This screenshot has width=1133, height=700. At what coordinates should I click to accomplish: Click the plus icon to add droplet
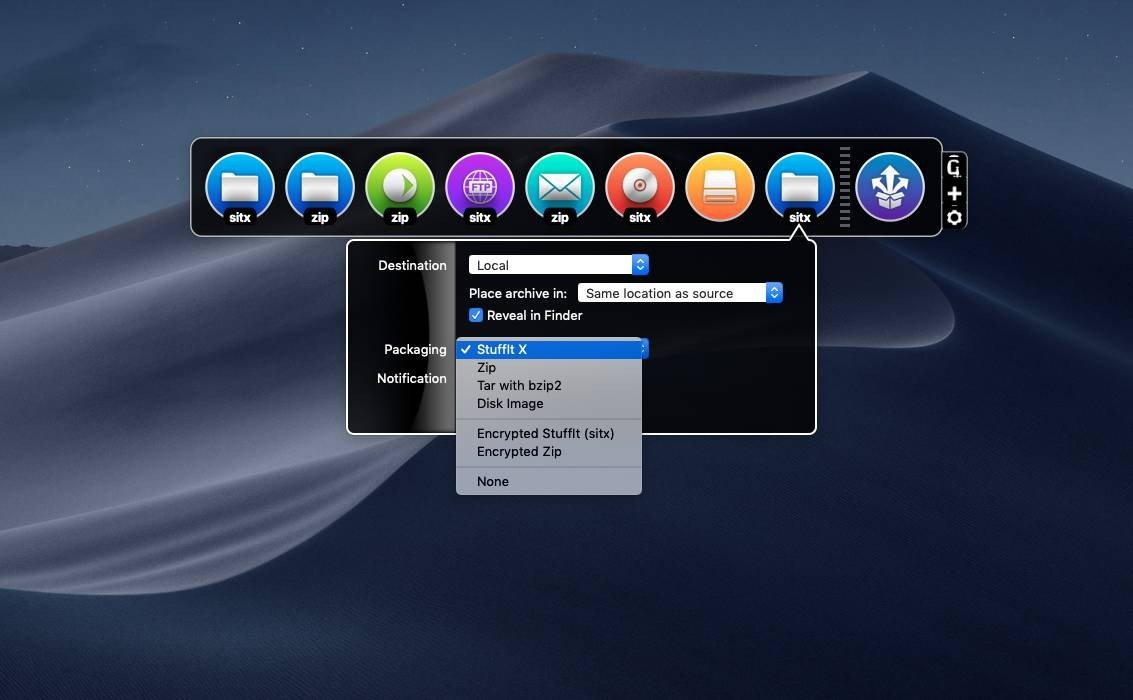[x=954, y=193]
